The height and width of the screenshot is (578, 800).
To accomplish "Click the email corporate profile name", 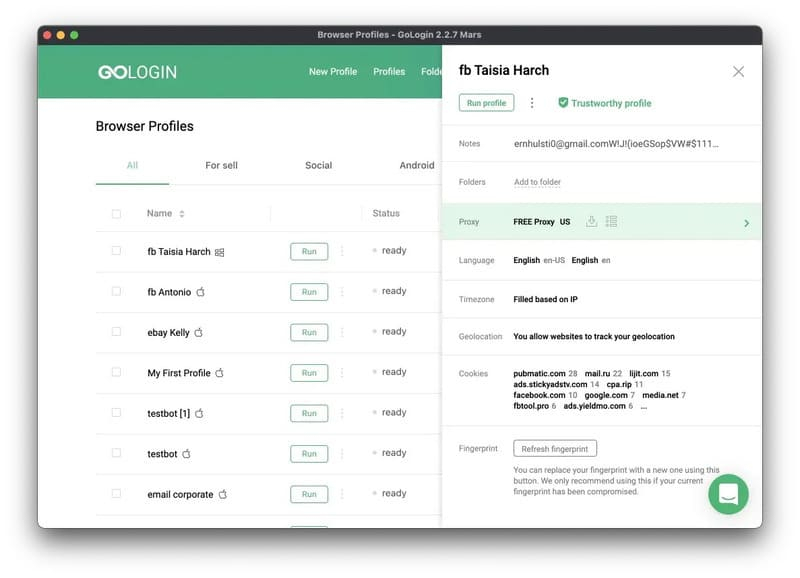I will click(180, 494).
